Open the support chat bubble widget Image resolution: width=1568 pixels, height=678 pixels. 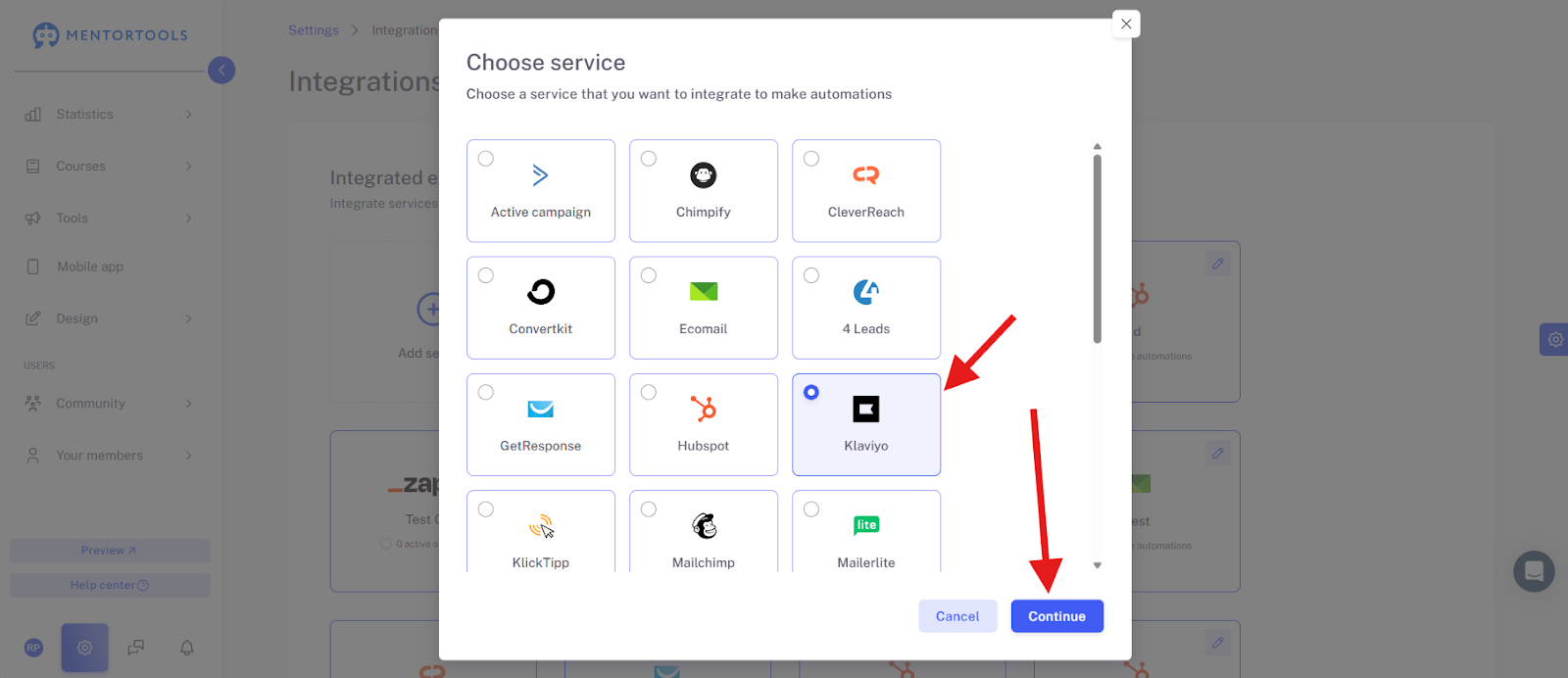pyautogui.click(x=1534, y=571)
